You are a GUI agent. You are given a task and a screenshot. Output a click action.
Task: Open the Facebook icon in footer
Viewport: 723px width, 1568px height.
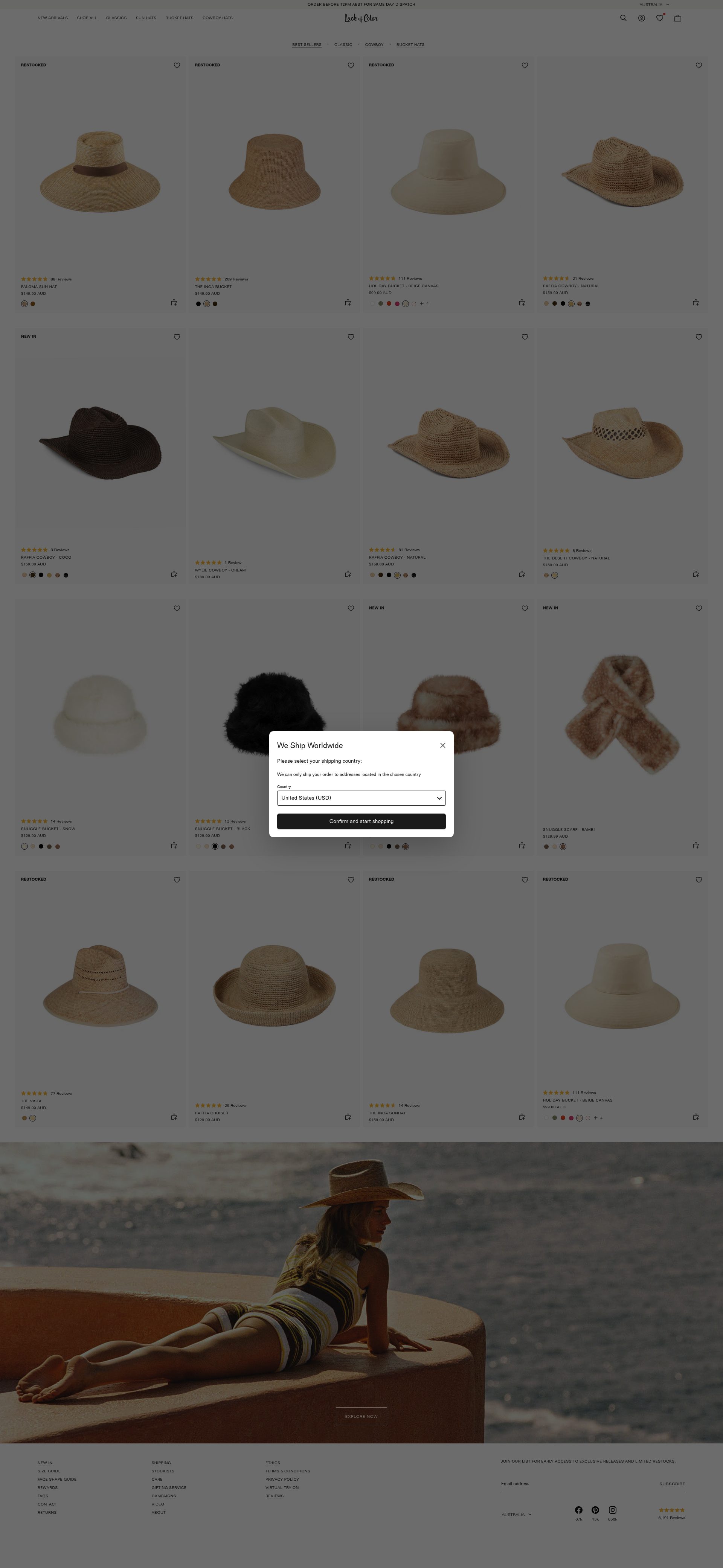[x=579, y=1510]
